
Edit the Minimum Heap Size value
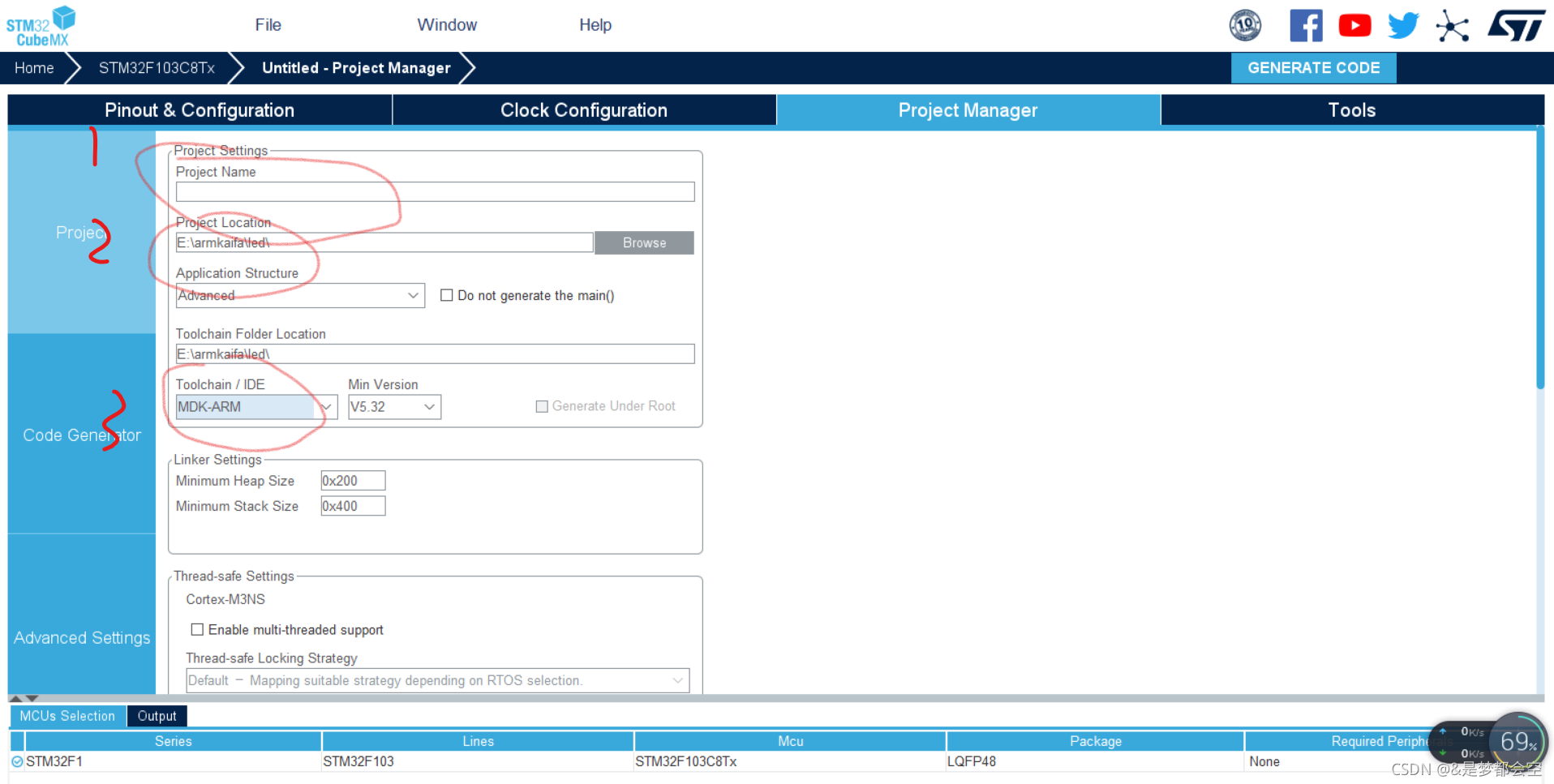(x=353, y=481)
